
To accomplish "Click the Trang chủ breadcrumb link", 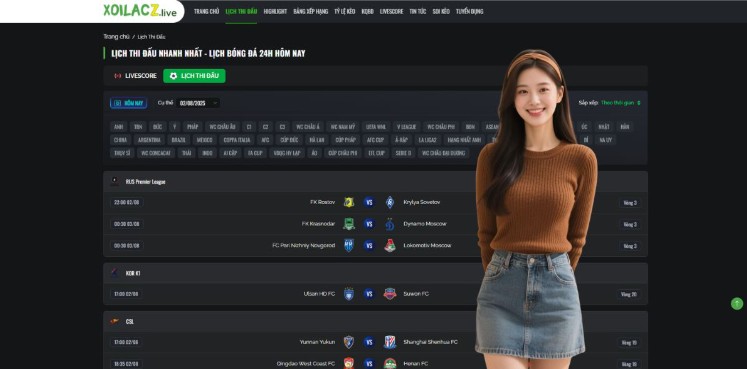I will tap(116, 37).
